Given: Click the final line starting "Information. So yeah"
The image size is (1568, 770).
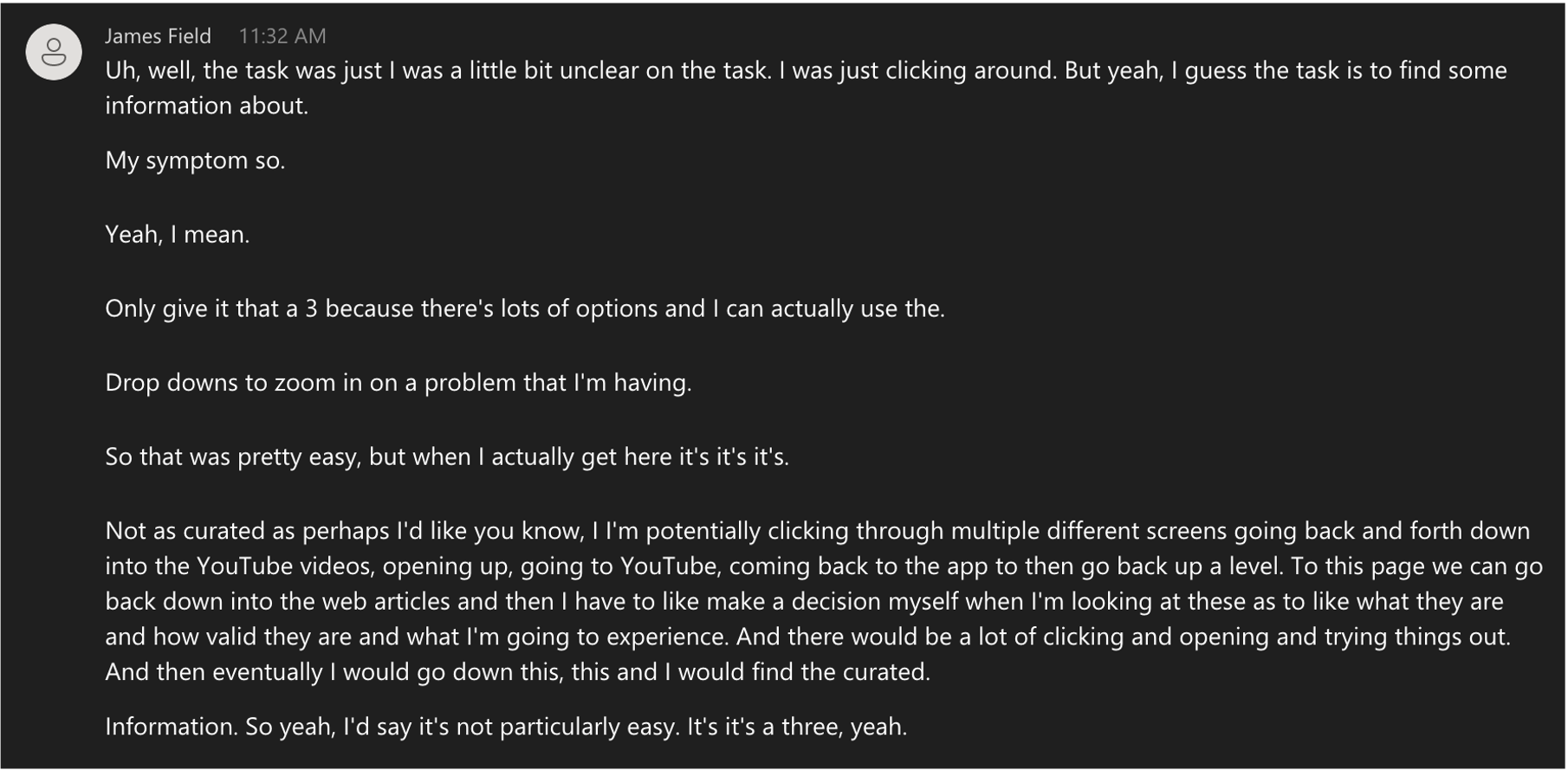Looking at the screenshot, I should click(506, 727).
